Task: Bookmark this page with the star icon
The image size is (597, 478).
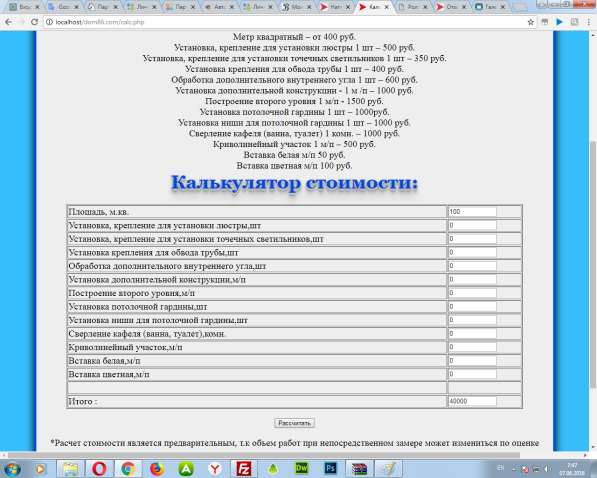Action: 531,22
